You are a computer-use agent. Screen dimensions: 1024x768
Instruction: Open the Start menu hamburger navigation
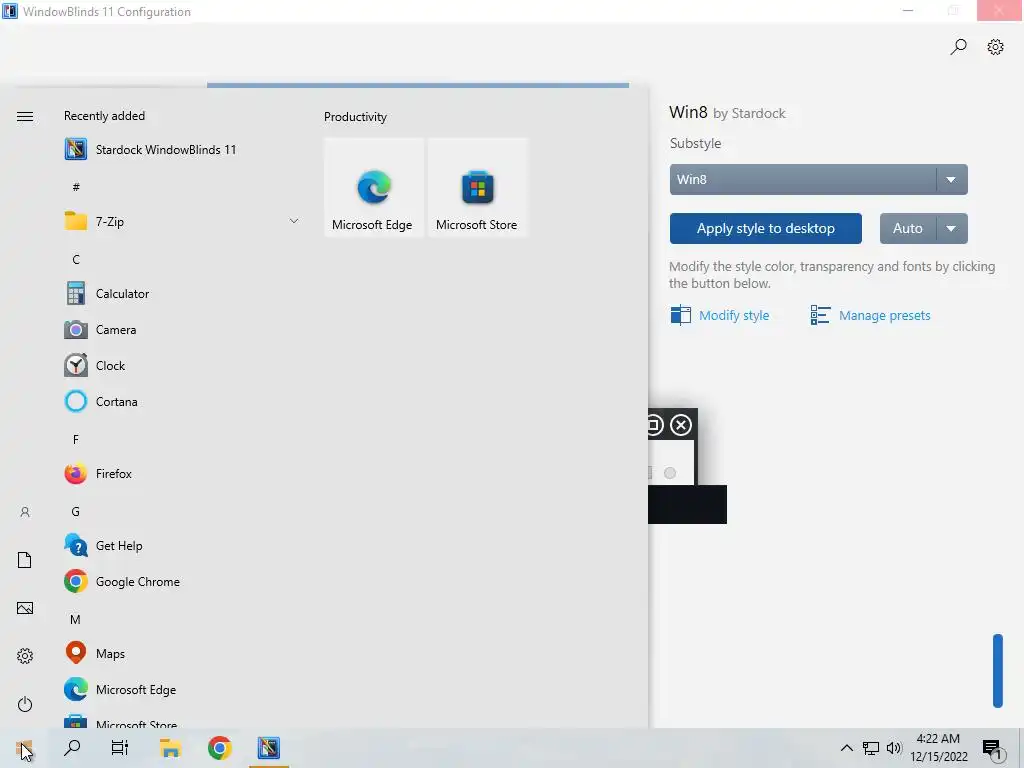25,117
